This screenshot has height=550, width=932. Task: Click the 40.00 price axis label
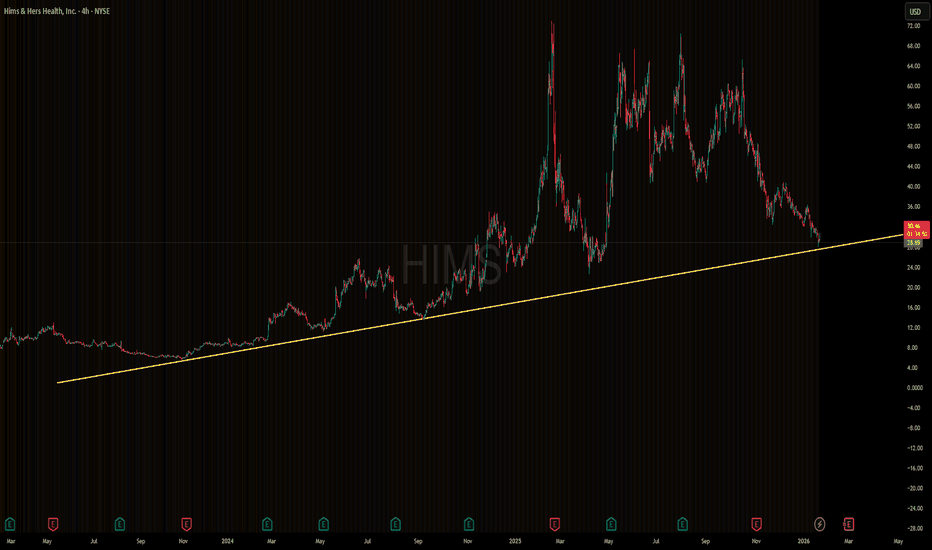tap(914, 186)
